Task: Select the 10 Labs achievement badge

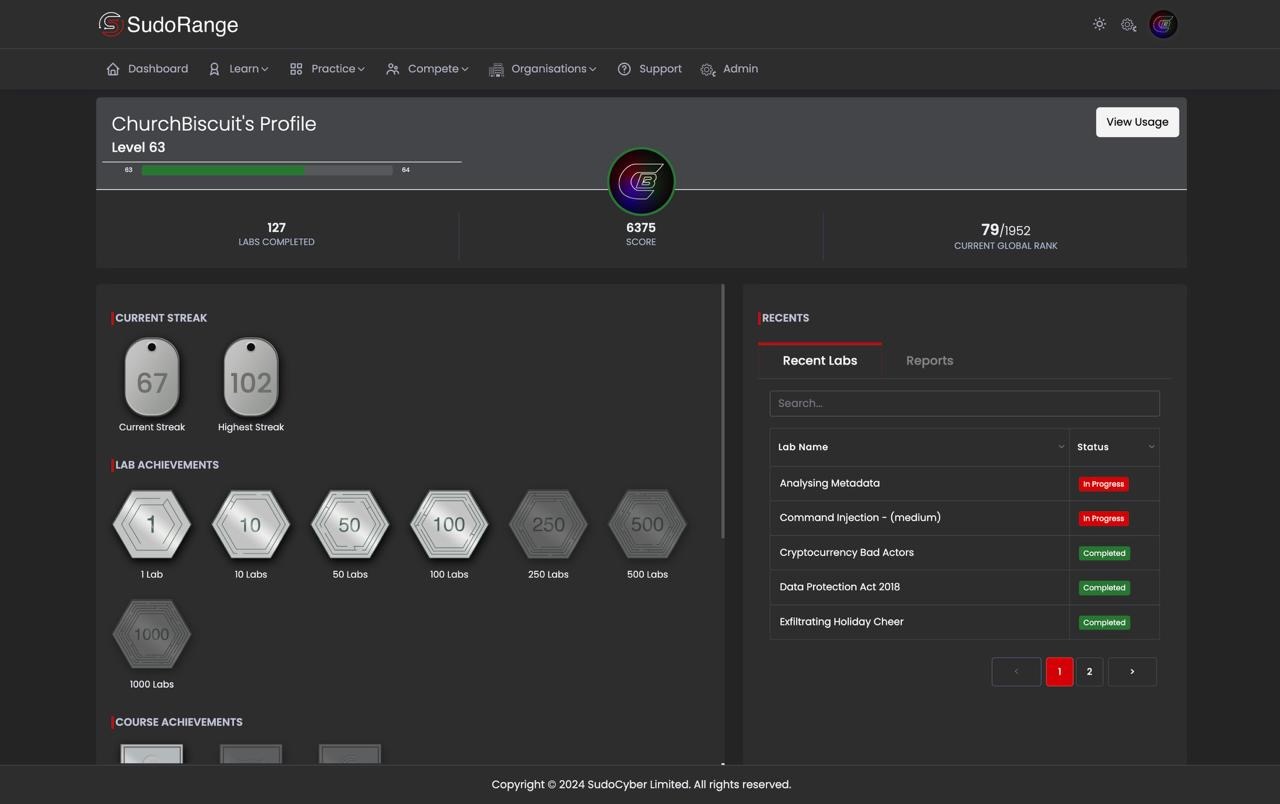Action: [x=251, y=524]
